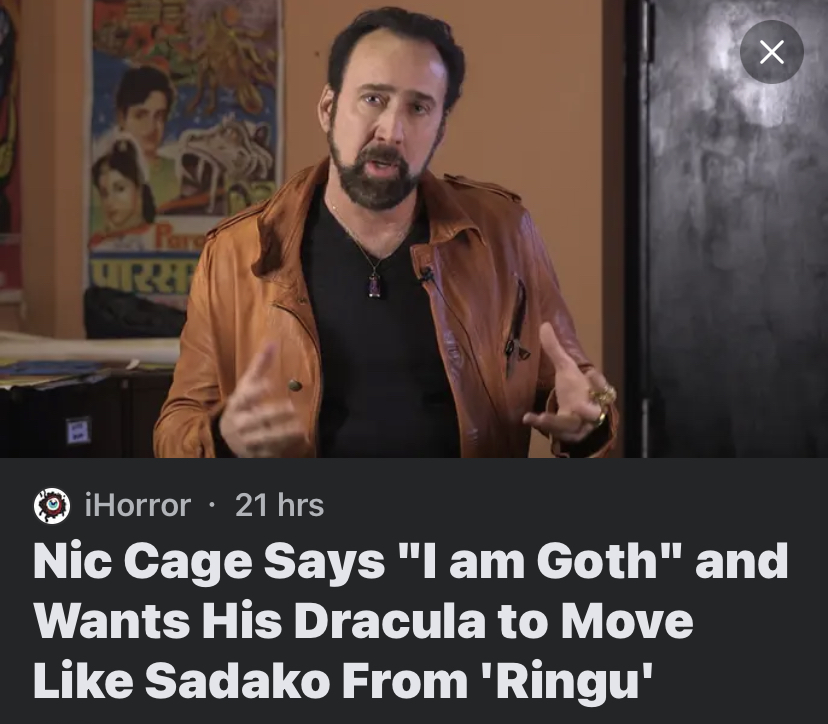
Task: Click the lapel microphone clipped to the shirt
Action: (427, 274)
